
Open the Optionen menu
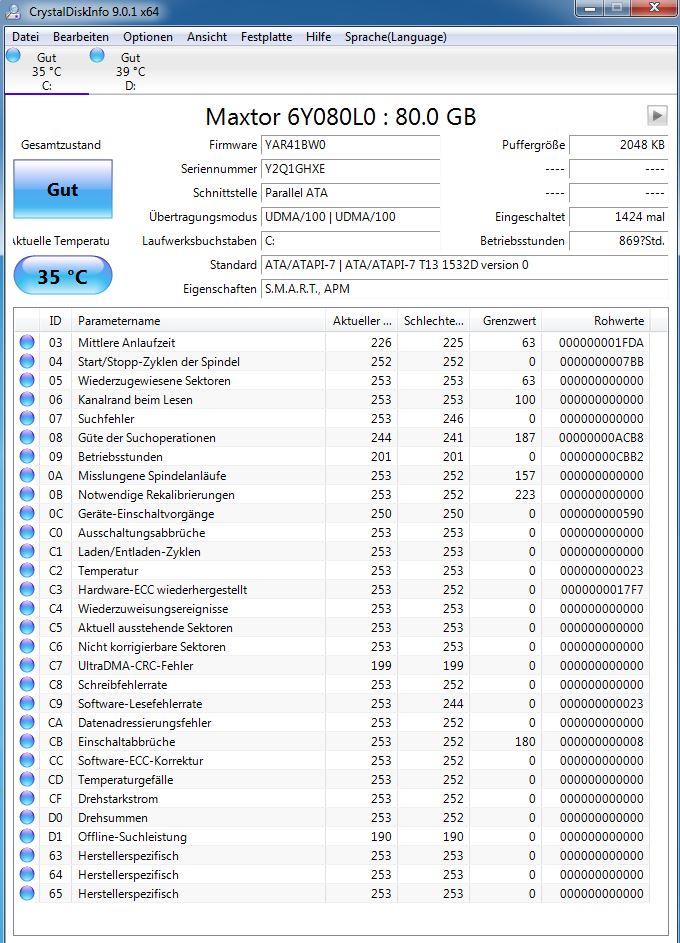point(148,37)
